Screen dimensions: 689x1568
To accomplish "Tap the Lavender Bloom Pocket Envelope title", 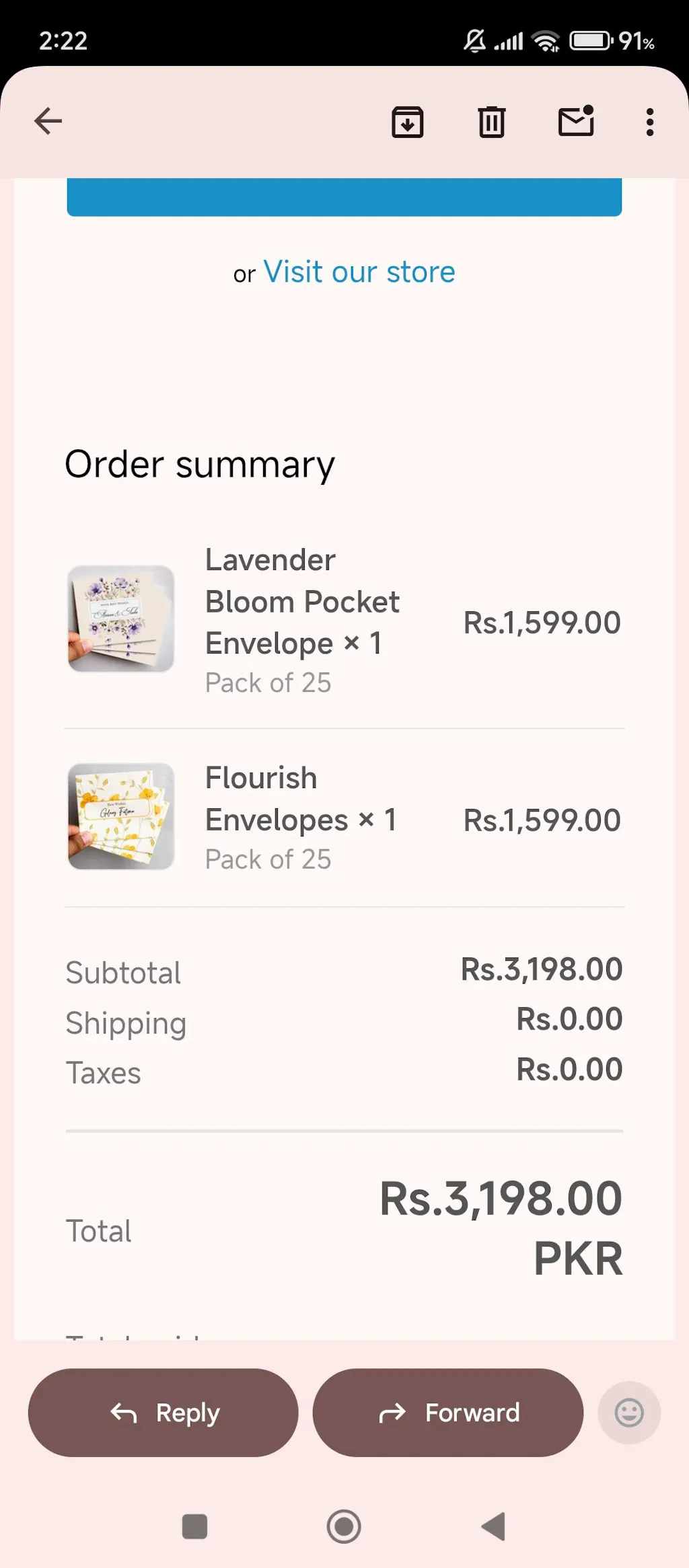I will [302, 602].
